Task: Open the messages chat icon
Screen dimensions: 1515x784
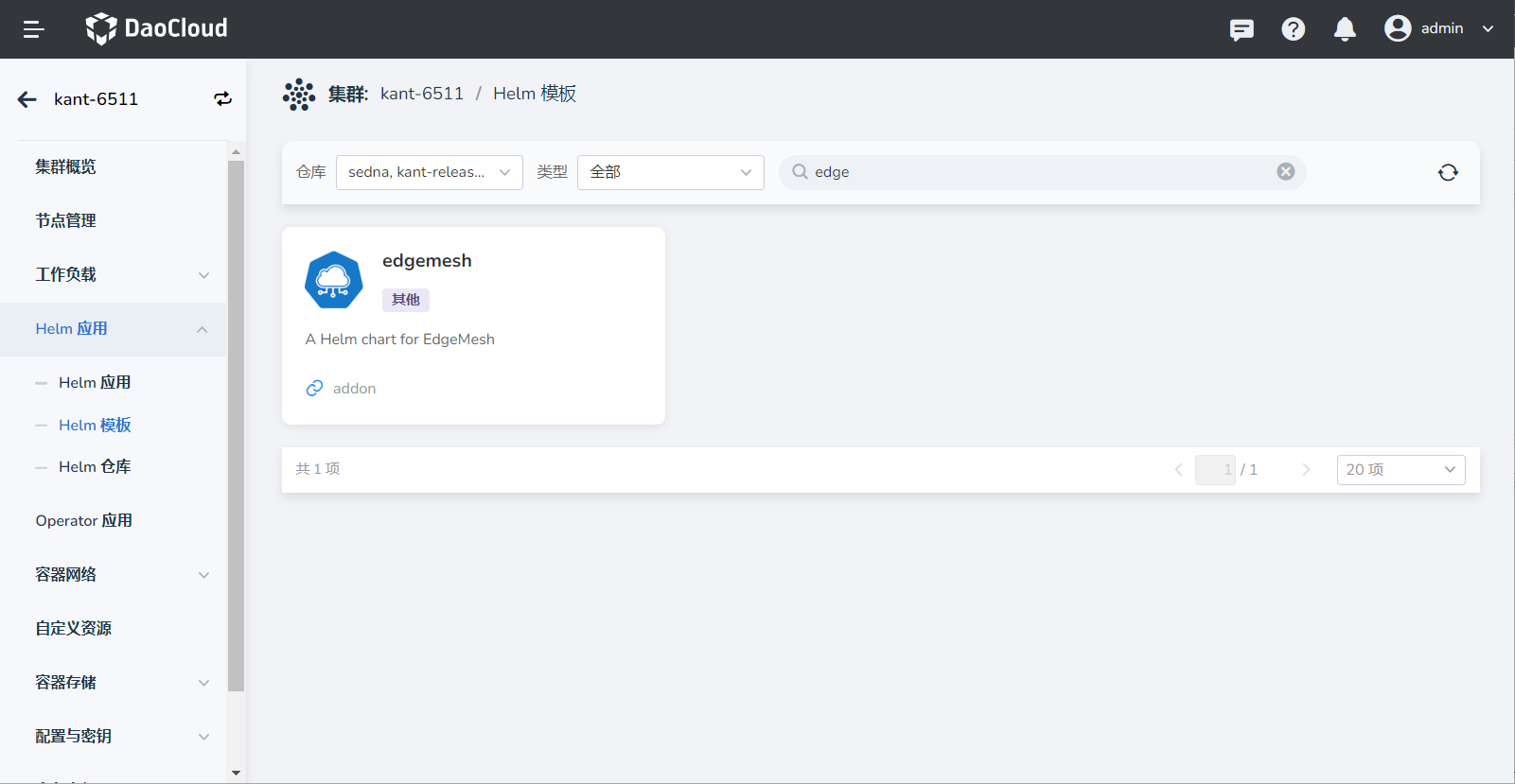Action: [x=1242, y=29]
